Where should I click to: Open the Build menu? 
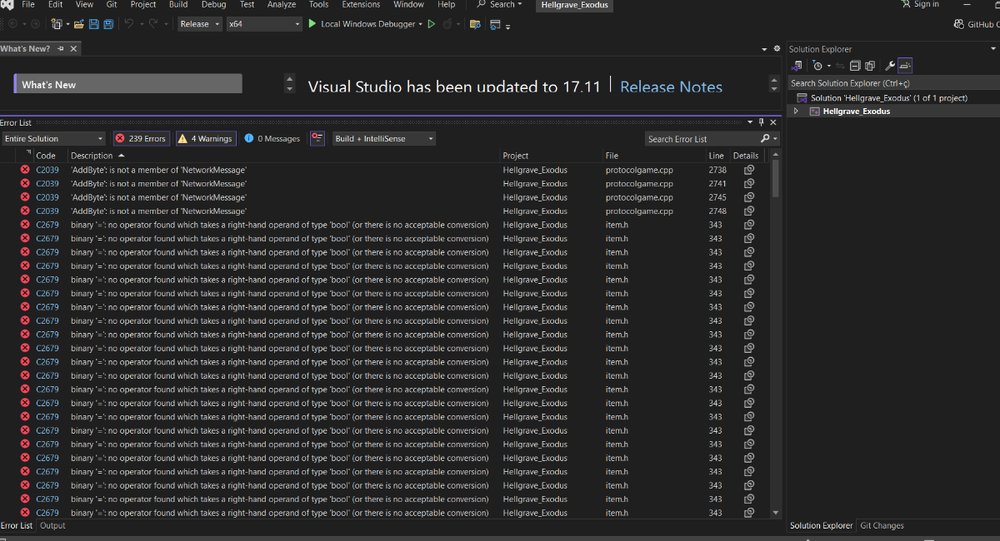(x=178, y=5)
